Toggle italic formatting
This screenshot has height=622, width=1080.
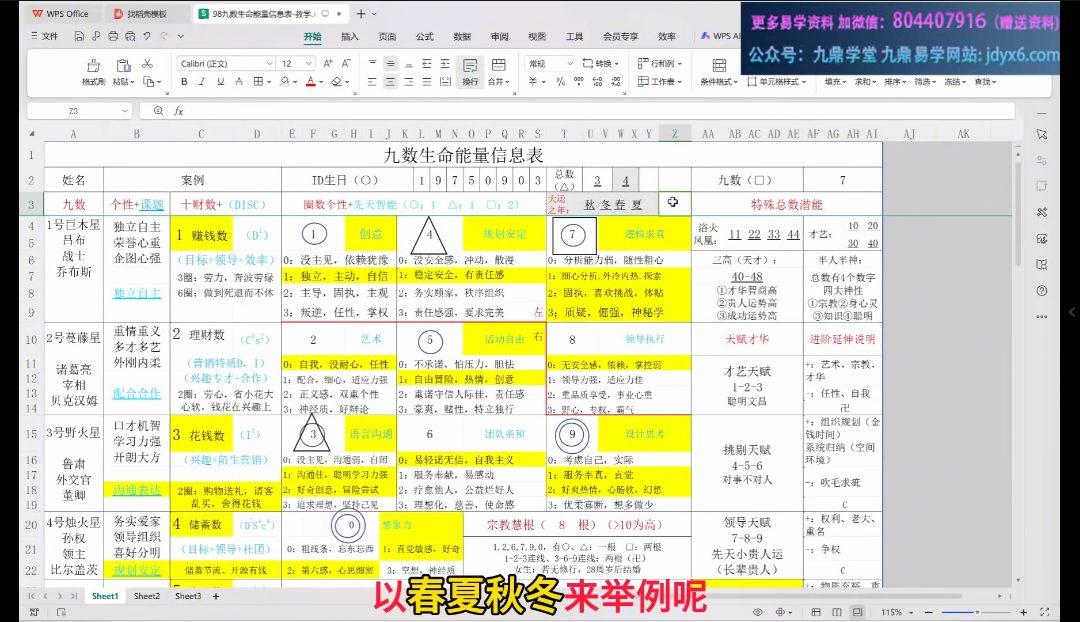pyautogui.click(x=201, y=82)
